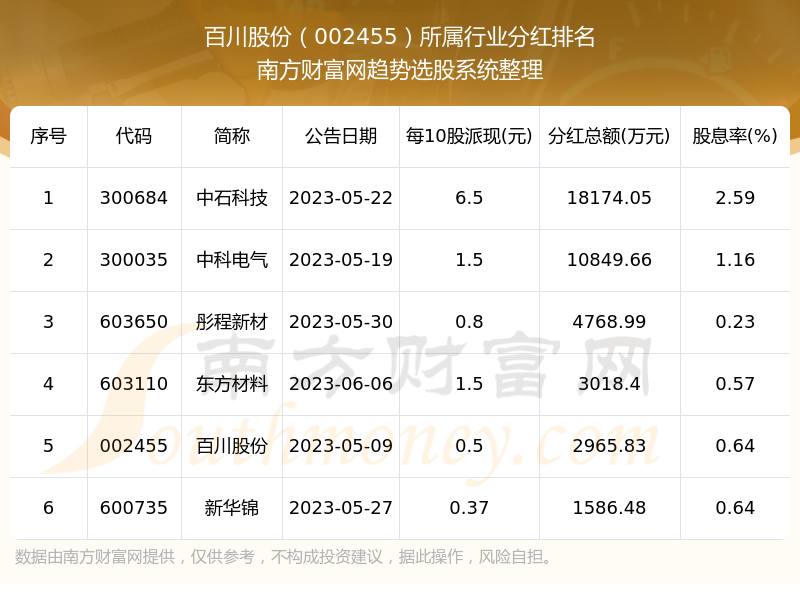Click the disclaimer text at bottom
This screenshot has width=800, height=606.
pyautogui.click(x=284, y=557)
